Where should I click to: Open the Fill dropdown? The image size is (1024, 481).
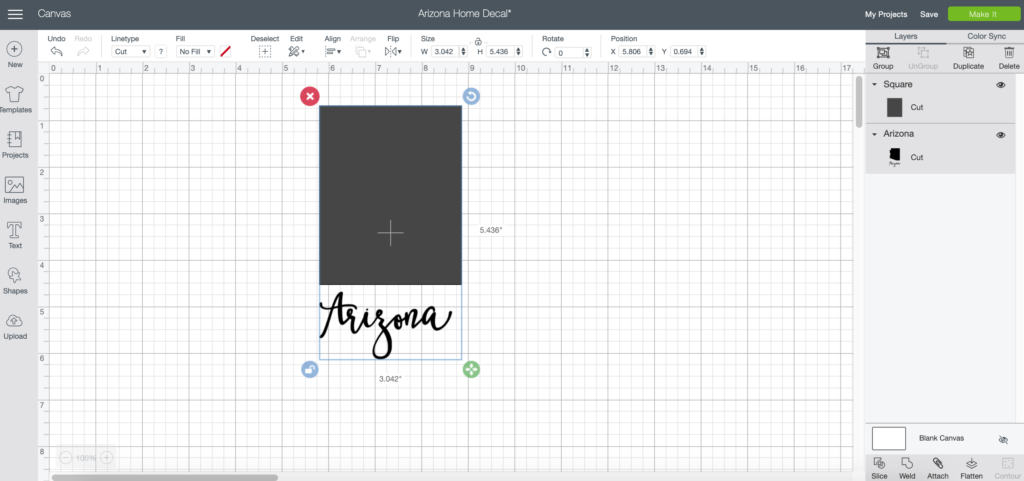click(x=195, y=52)
